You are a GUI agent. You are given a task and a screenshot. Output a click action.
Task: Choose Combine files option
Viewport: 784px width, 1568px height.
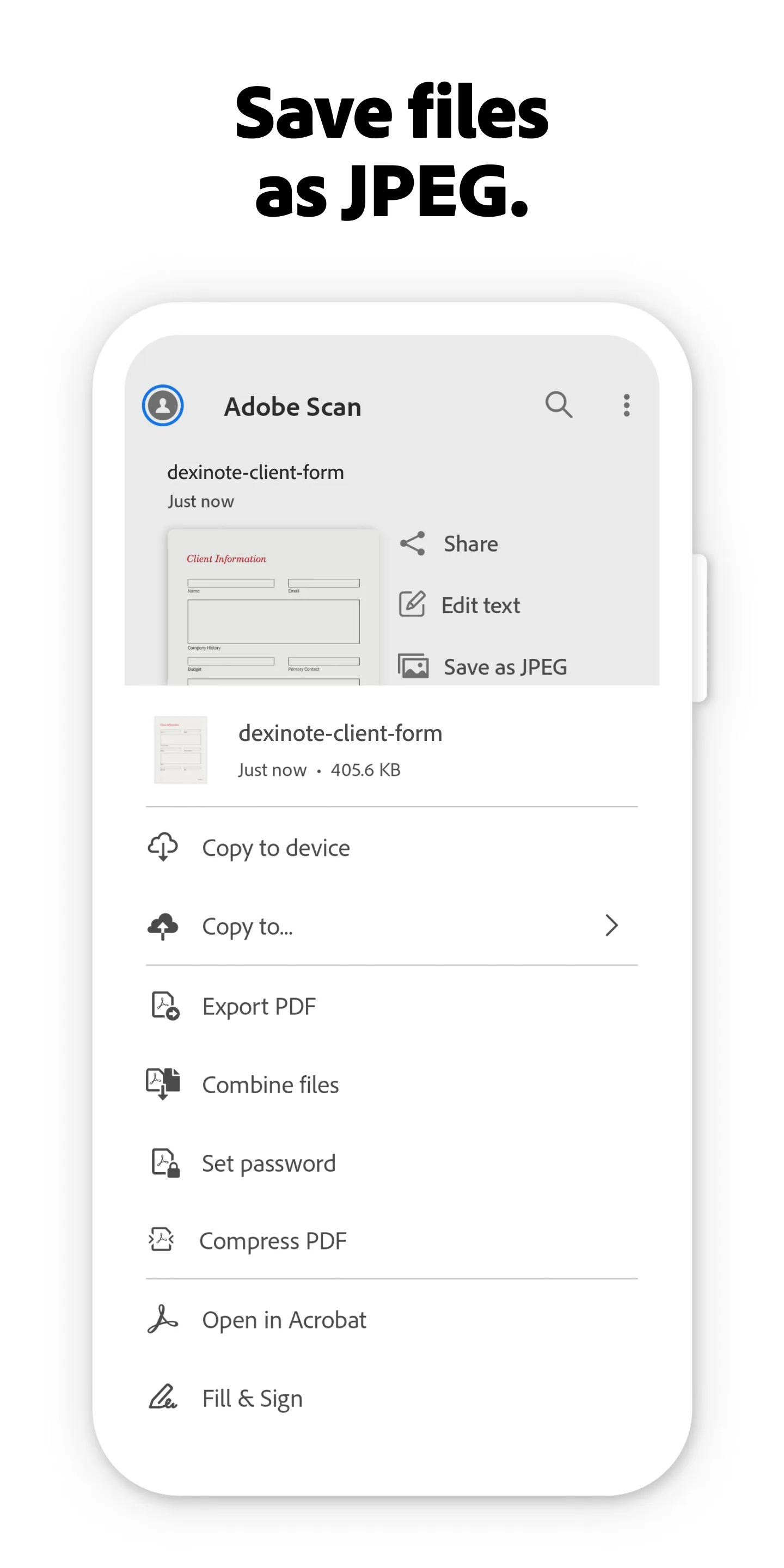(392, 1085)
